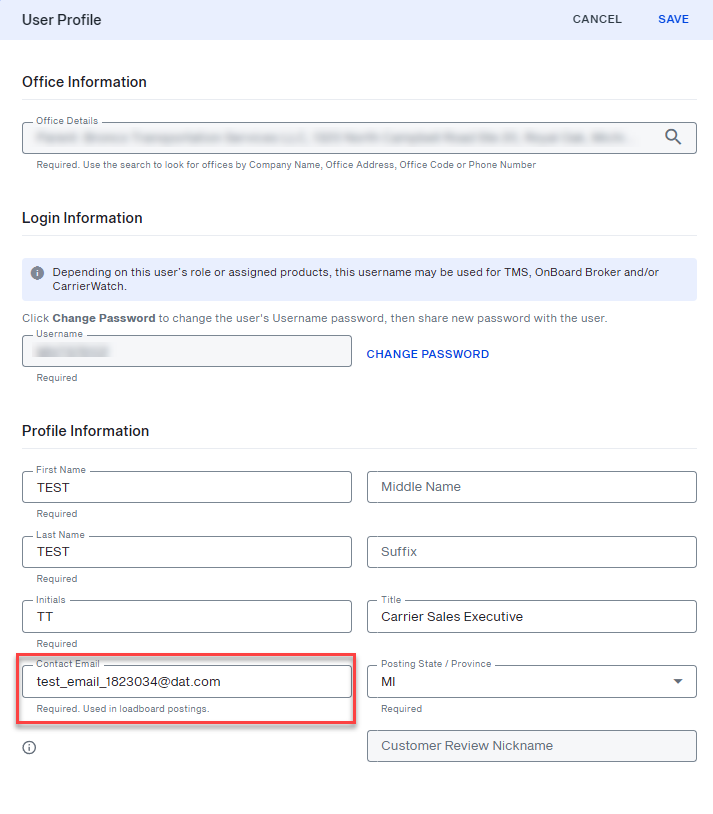Screen dimensions: 713x814
Task: Click the magnifier search icon in Office Details
Action: [x=673, y=137]
